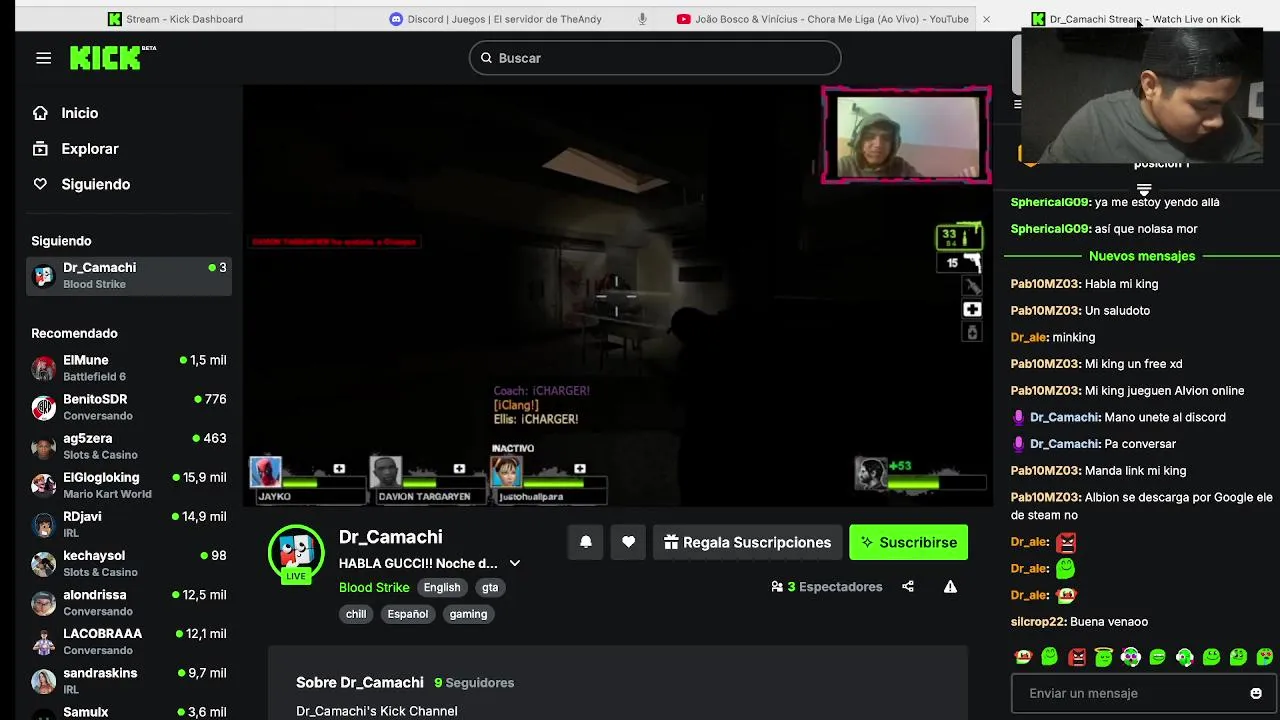The image size is (1280, 720).
Task: Open recommended channel sandraskins
Action: coord(130,681)
